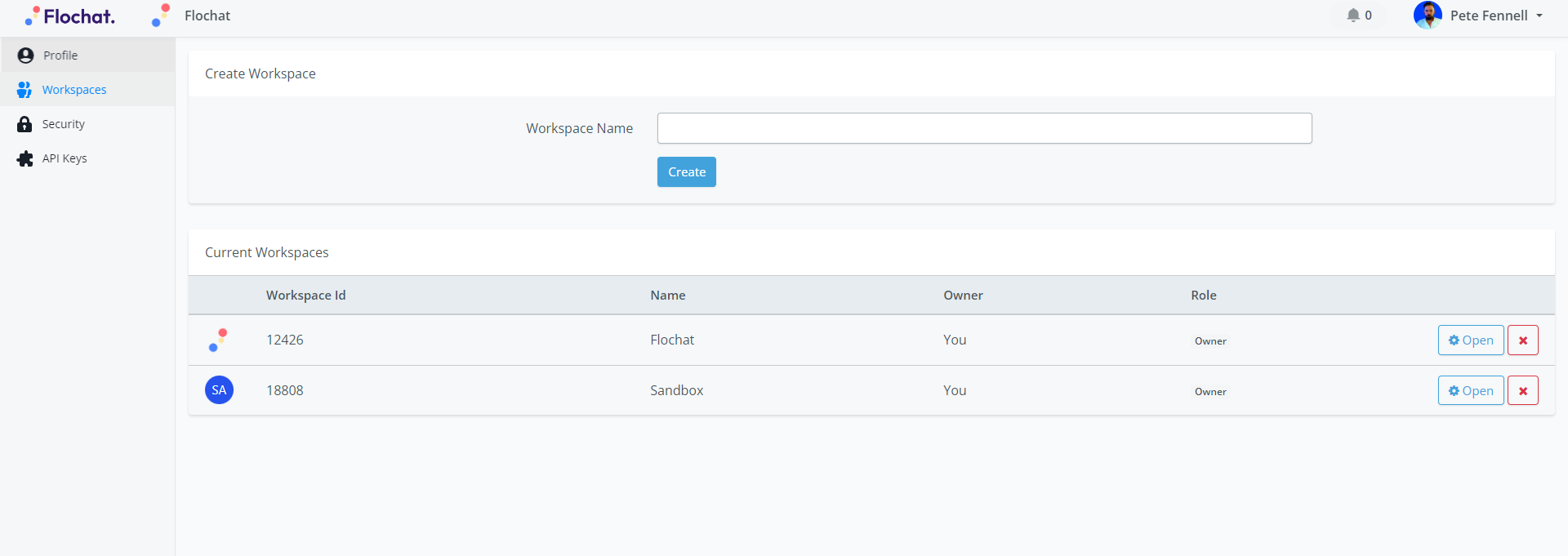Viewport: 1568px width, 556px height.
Task: Open the Workspaces sidebar menu item
Action: click(x=74, y=90)
